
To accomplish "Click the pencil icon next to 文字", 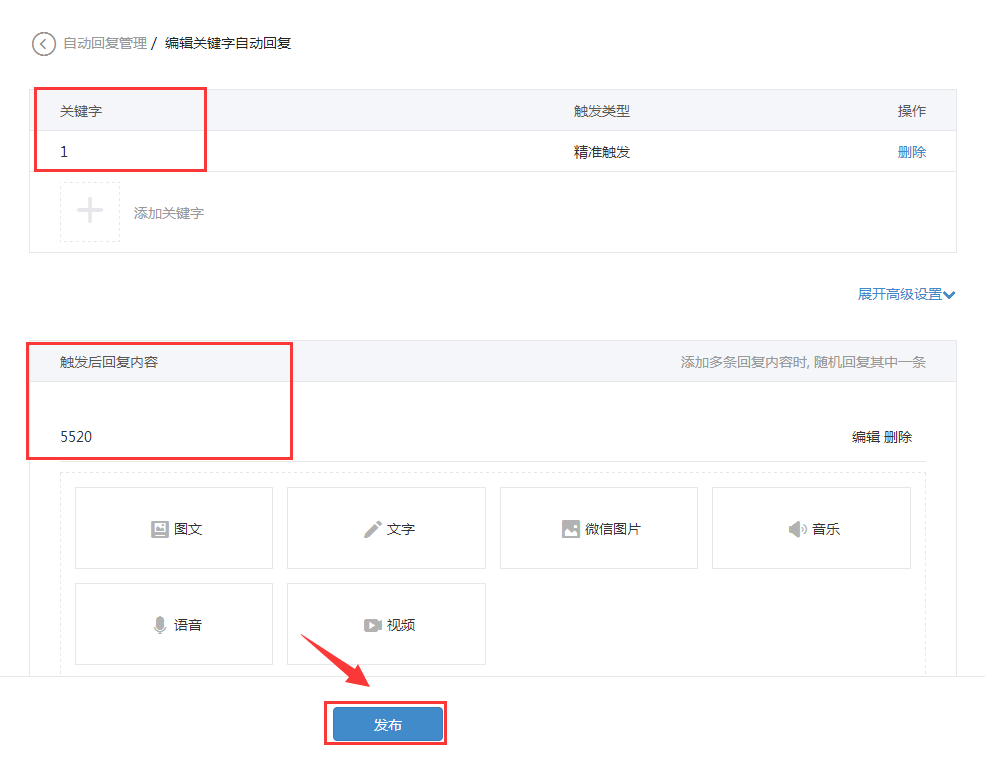I will click(373, 529).
